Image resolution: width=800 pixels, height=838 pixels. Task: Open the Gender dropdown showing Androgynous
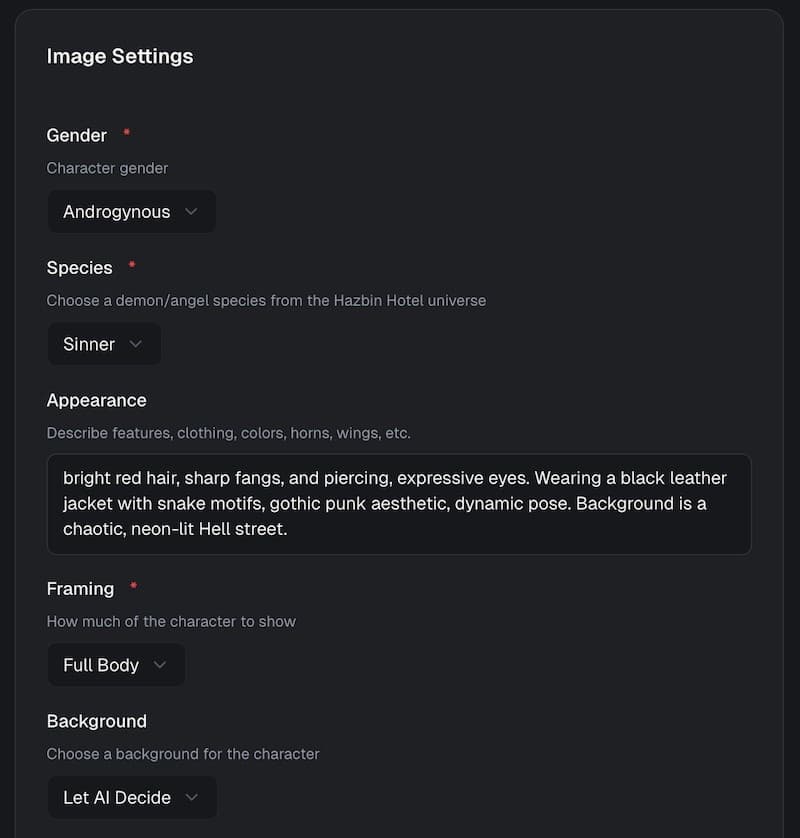click(131, 212)
